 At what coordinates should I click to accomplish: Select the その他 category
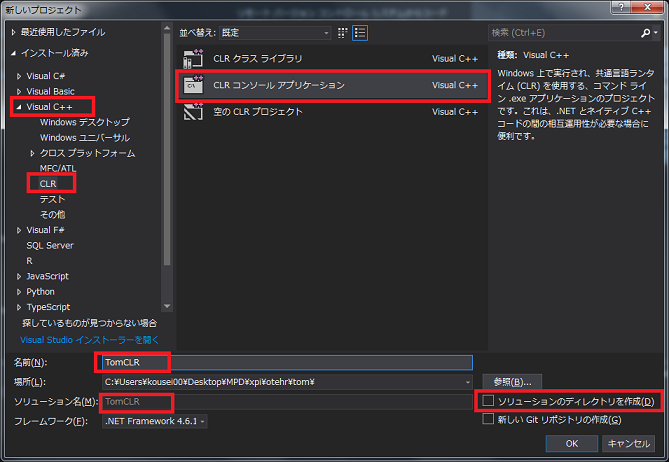[52, 215]
